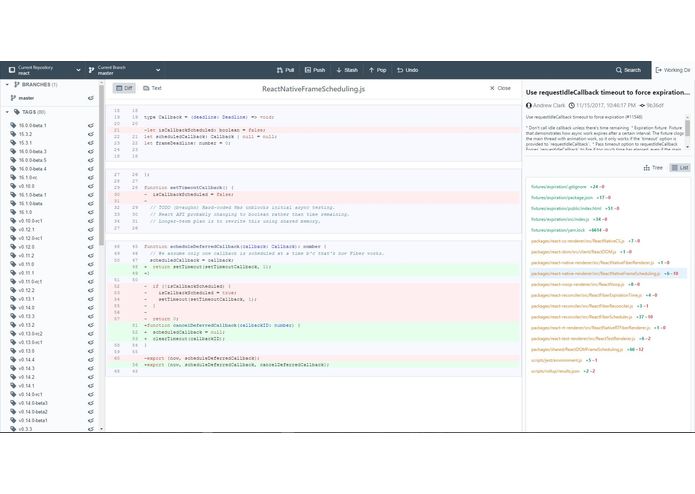Image resolution: width=695 pixels, height=494 pixels.
Task: Open ReactTestRenderer.js in the changed files
Action: (583, 338)
